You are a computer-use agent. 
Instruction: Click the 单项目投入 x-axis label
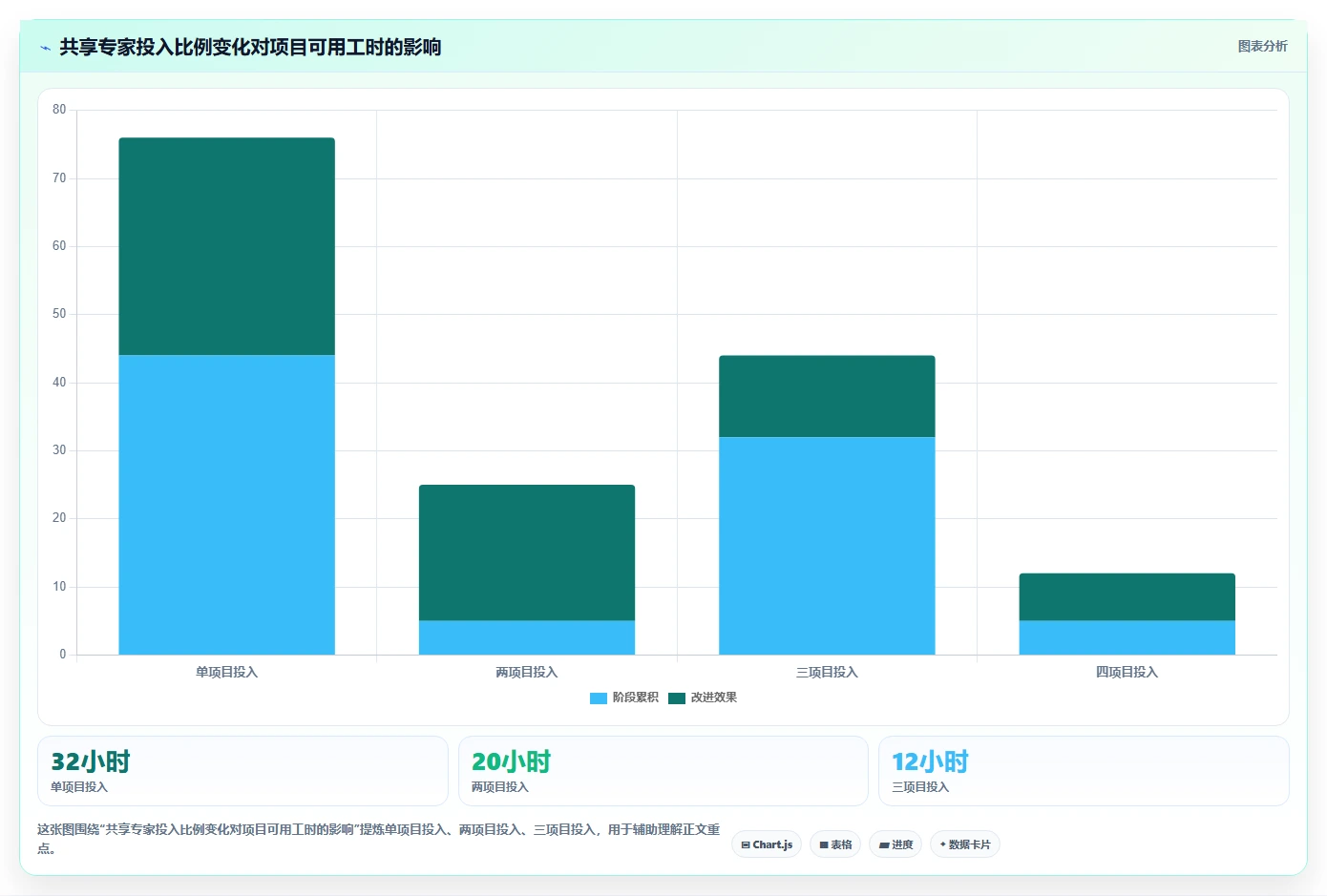(x=227, y=673)
